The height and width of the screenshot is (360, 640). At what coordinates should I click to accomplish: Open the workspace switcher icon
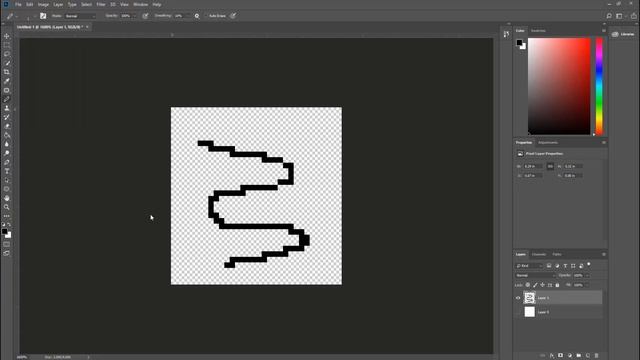(x=620, y=16)
